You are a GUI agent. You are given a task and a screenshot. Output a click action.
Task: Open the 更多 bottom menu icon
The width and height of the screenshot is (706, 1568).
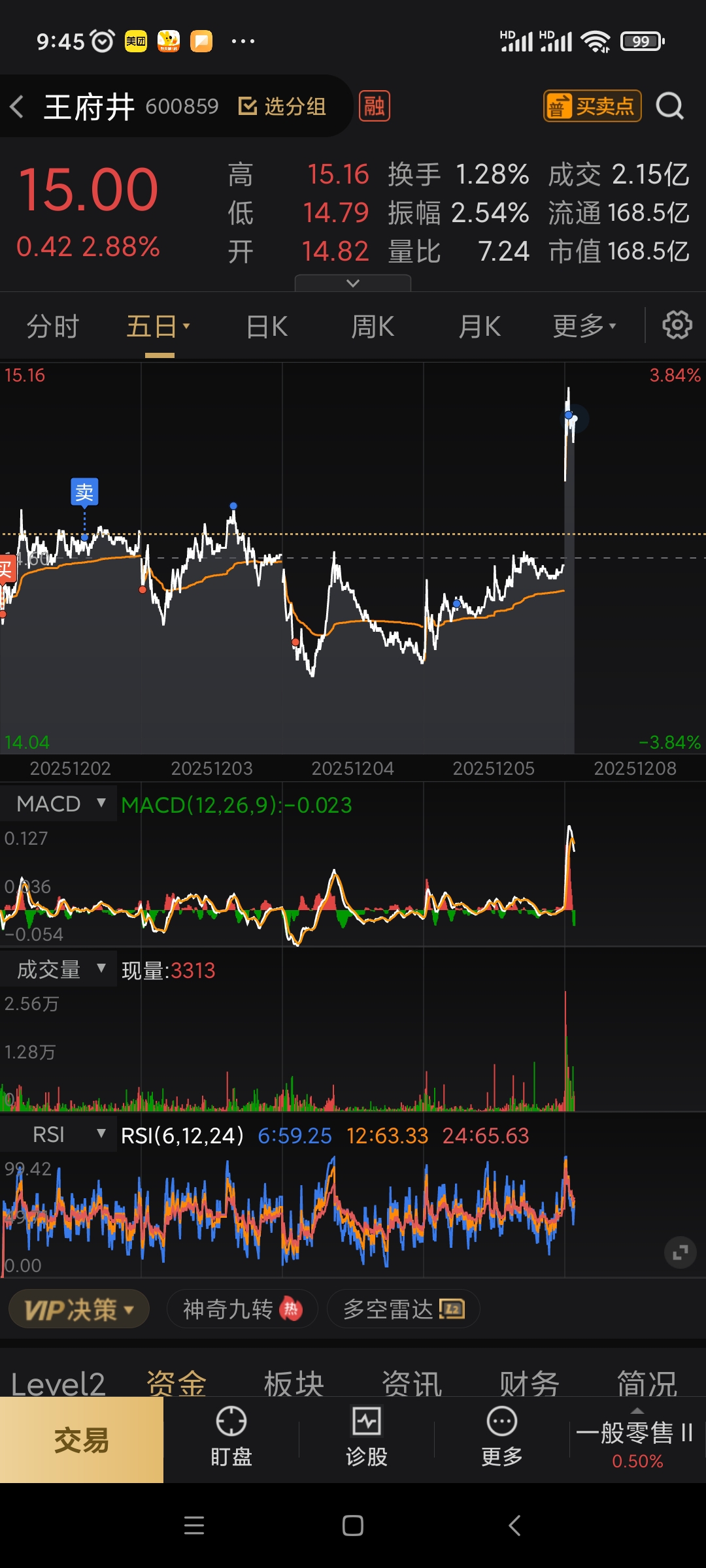[502, 1437]
